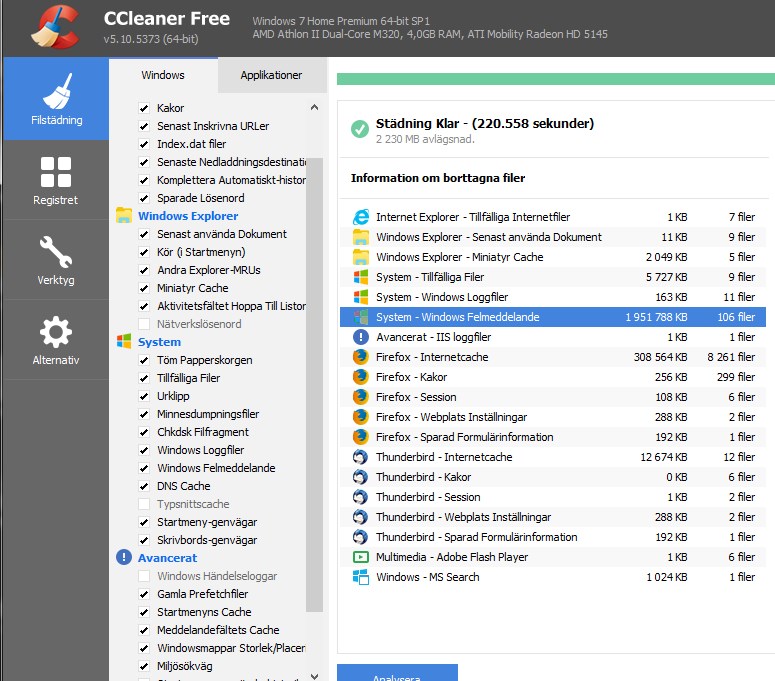
Task: Click the Startmenyns Cache option label
Action: (204, 612)
